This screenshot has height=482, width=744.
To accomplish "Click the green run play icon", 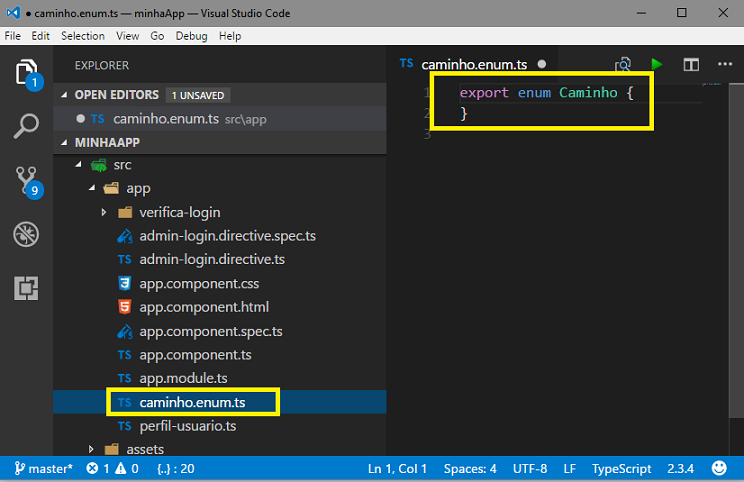I will (657, 64).
